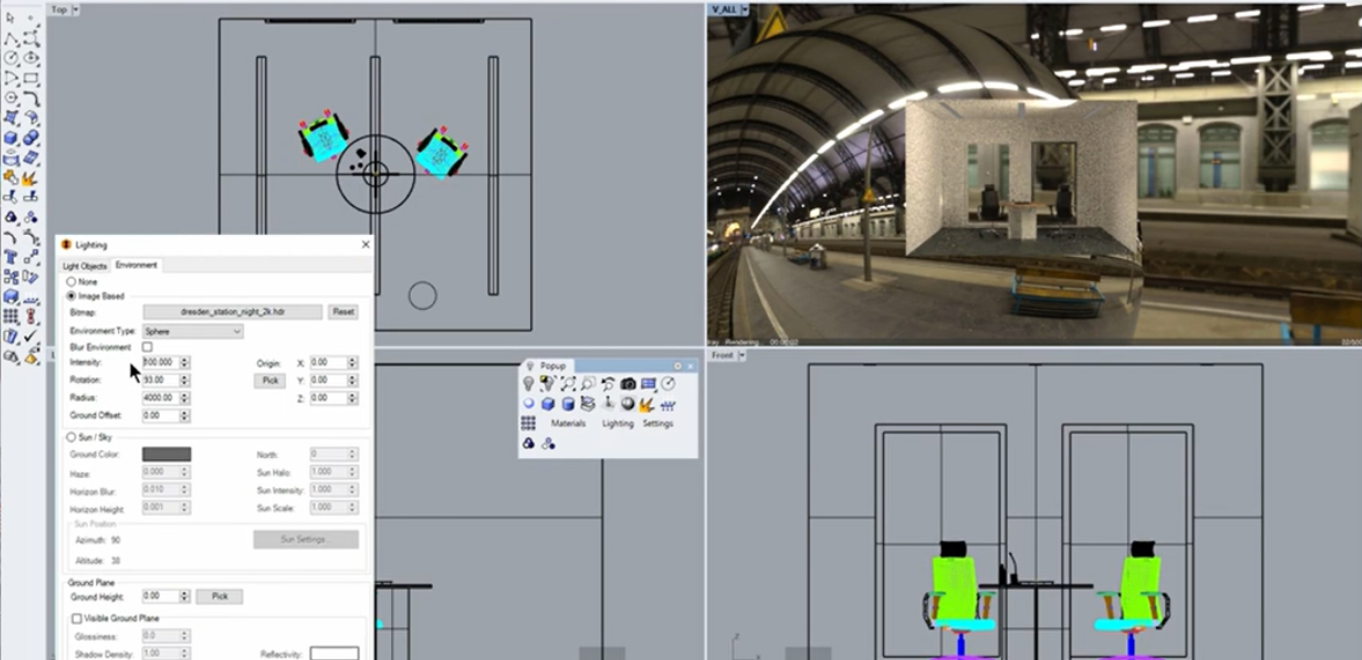Select the blue box icon in Popup
Image resolution: width=1362 pixels, height=660 pixels.
pyautogui.click(x=548, y=404)
